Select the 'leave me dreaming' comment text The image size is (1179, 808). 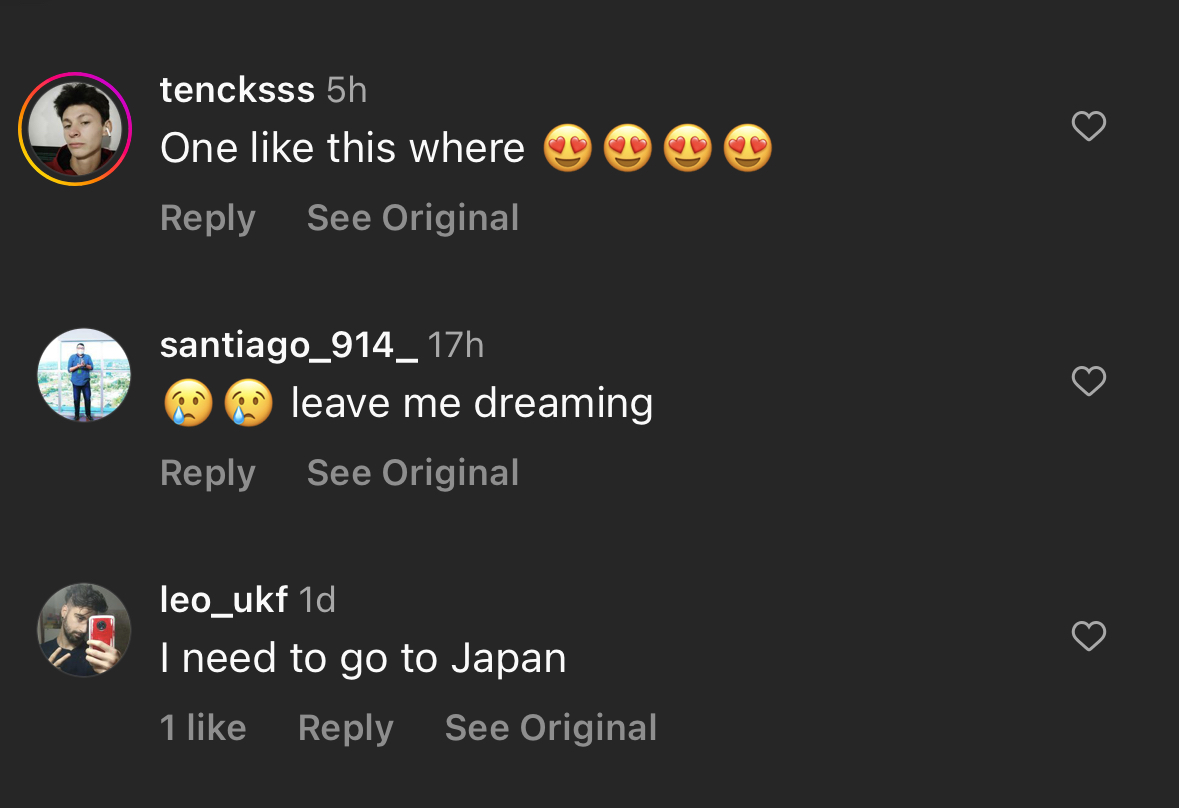(472, 404)
